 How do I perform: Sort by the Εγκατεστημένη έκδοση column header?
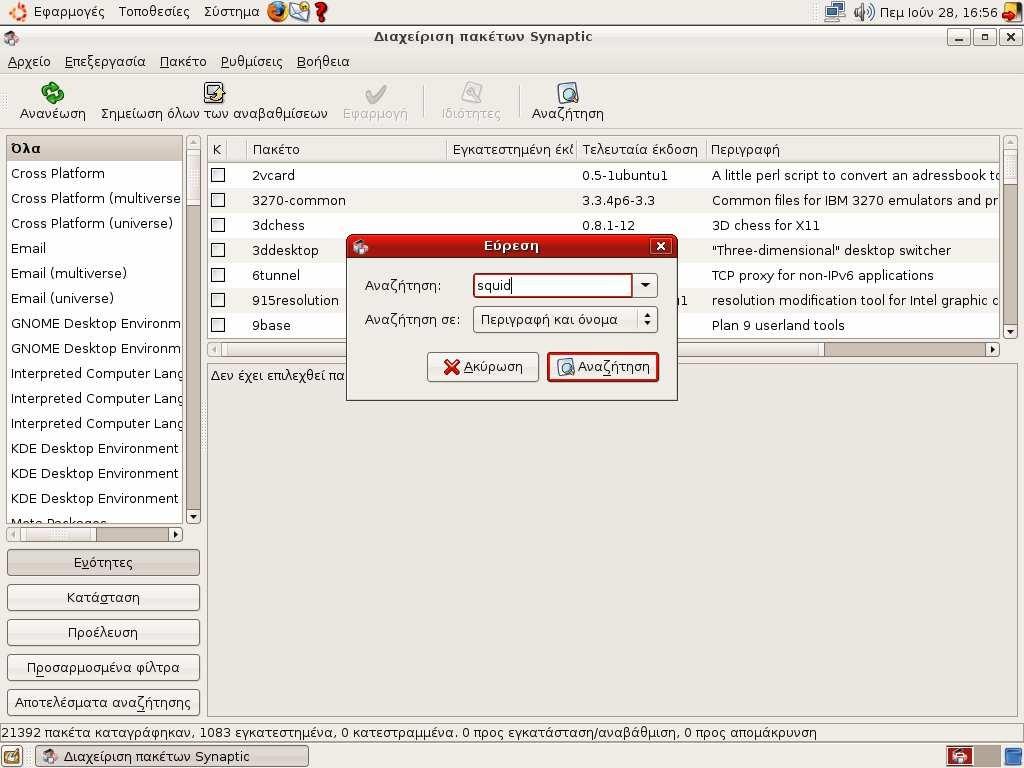[x=512, y=150]
